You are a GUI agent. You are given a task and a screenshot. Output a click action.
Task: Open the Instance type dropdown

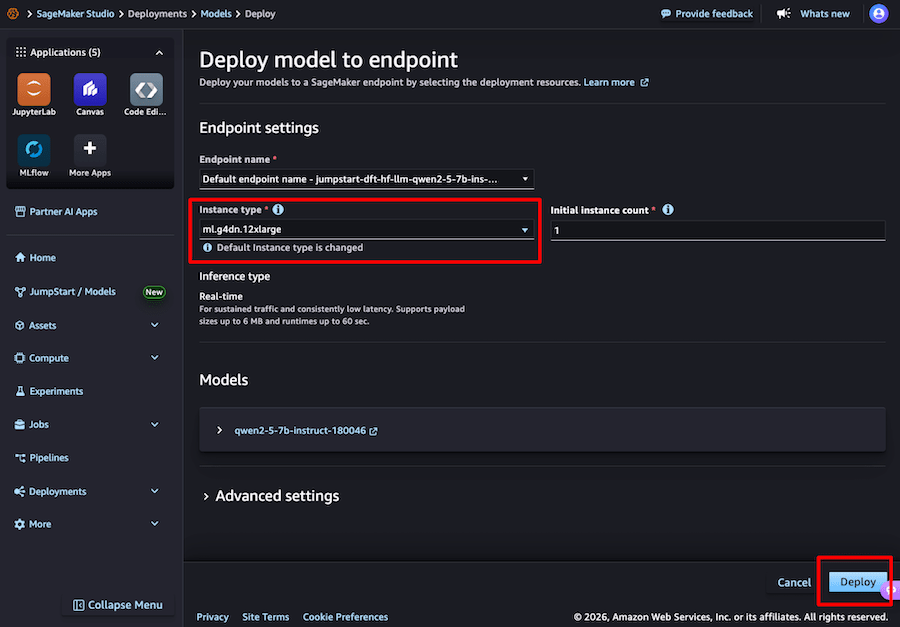click(x=366, y=229)
